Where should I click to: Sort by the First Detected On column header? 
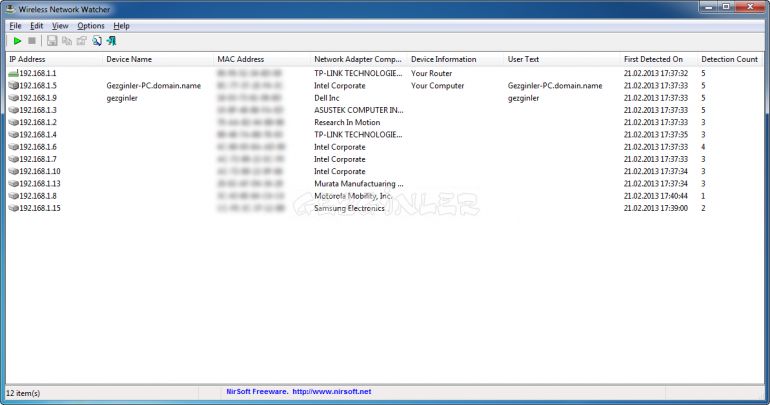(x=659, y=59)
